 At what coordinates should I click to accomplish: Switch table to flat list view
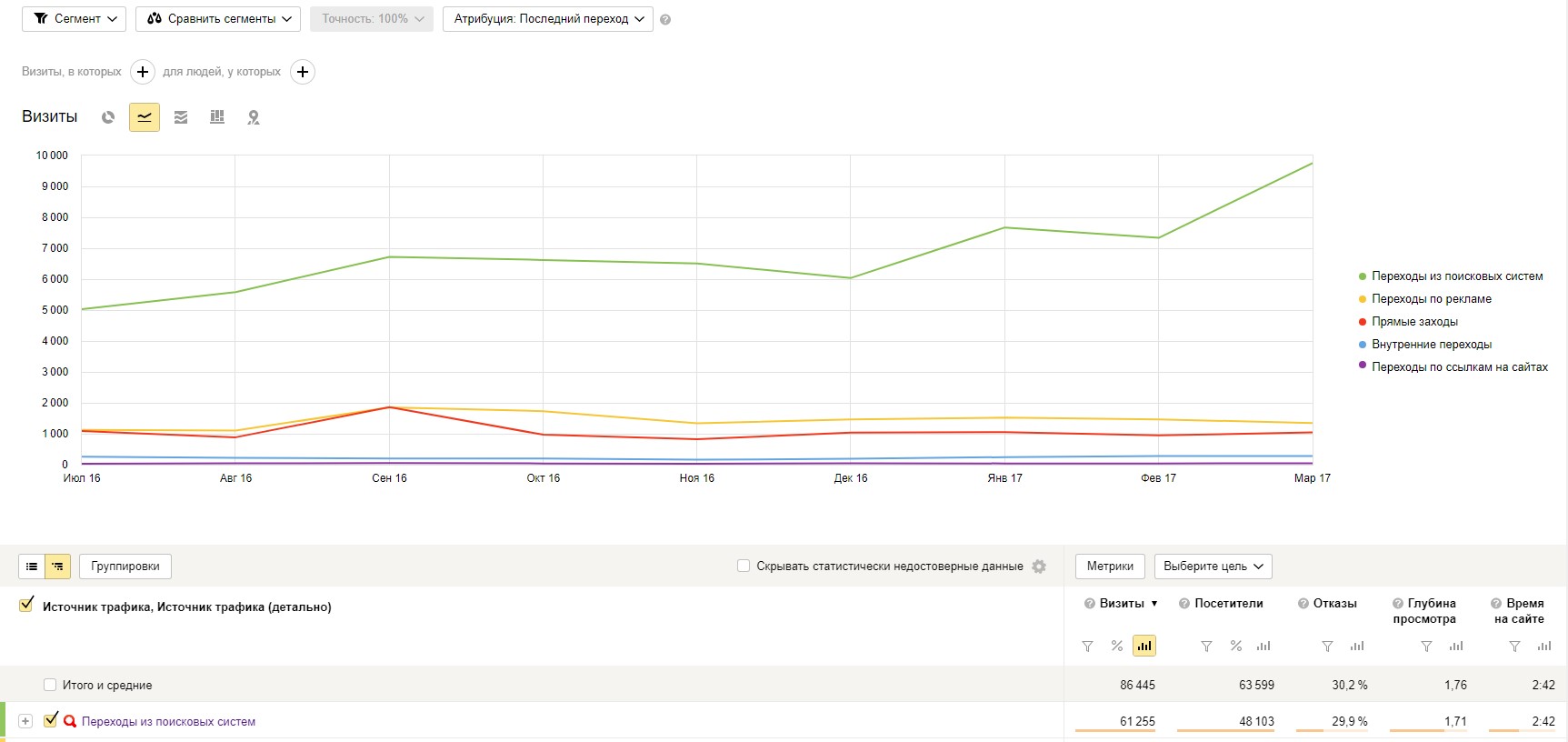(x=32, y=567)
